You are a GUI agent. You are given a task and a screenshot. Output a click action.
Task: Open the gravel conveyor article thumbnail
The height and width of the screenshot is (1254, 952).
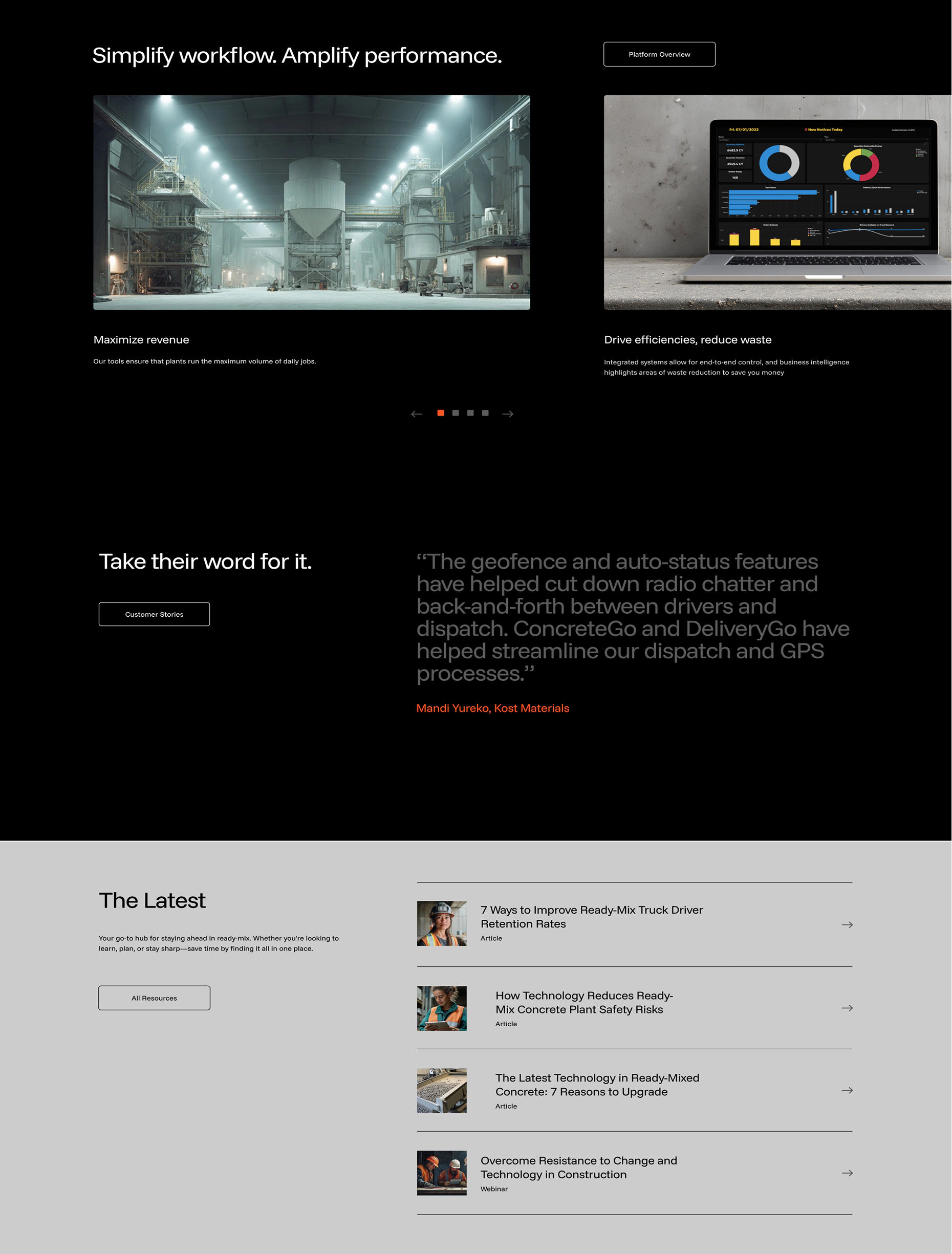pyautogui.click(x=442, y=1091)
